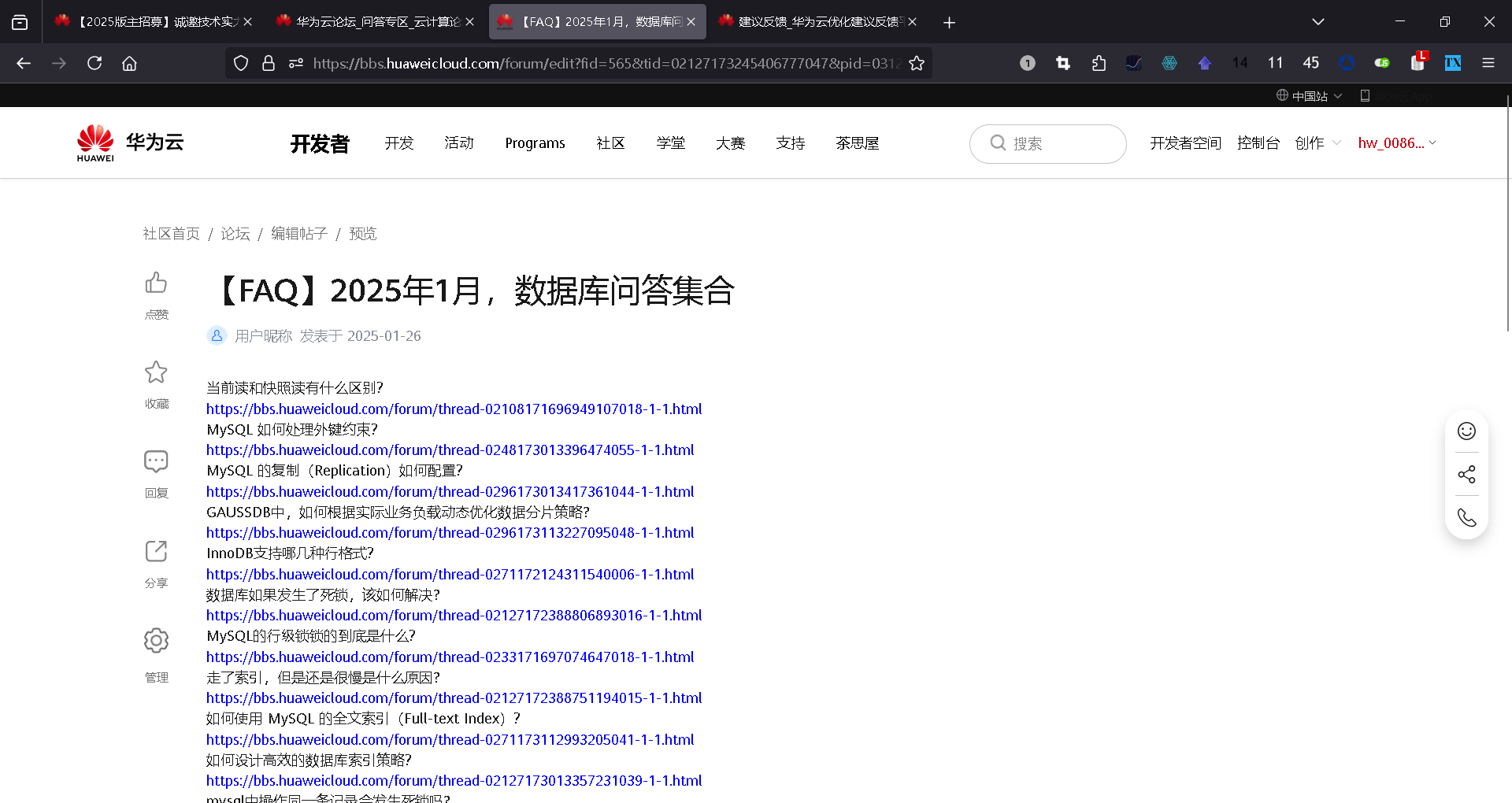Open the browser extensions puzzle icon
Viewport: 1512px width, 803px height.
coord(1099,63)
